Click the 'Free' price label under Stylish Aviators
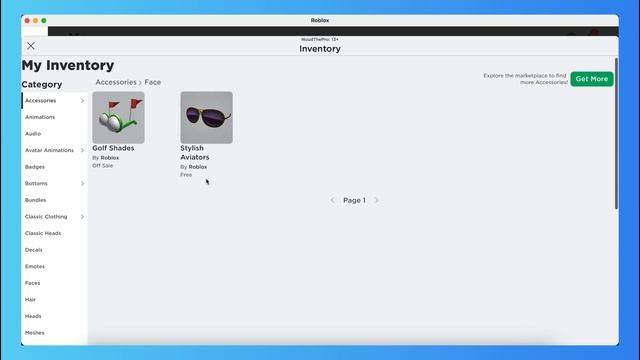Screen dimensions: 640x360 click(186, 175)
